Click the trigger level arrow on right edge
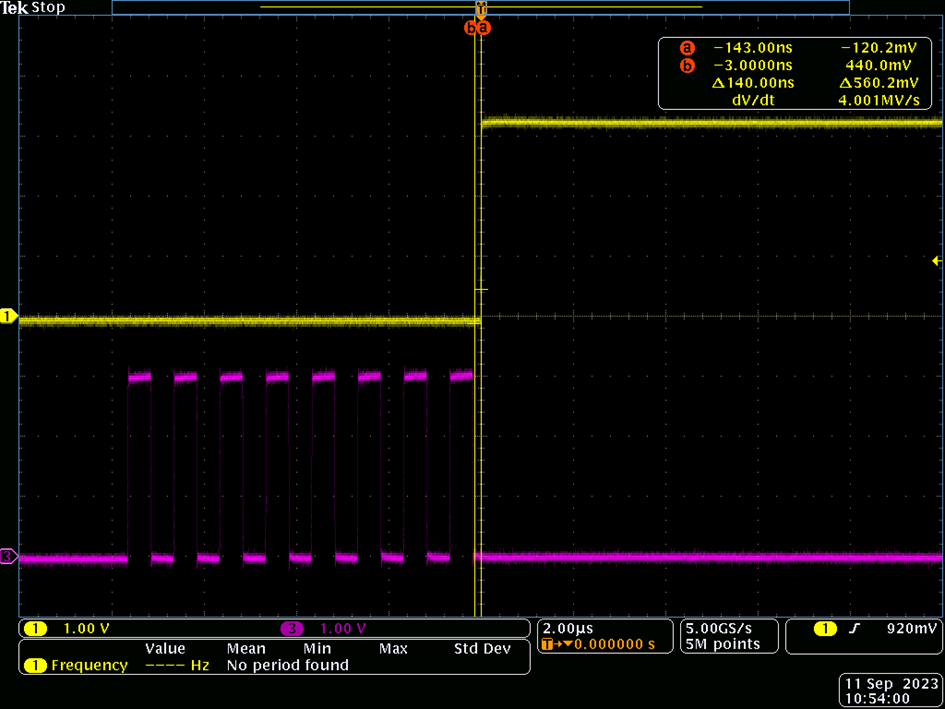Viewport: 945px width, 709px height. click(937, 260)
